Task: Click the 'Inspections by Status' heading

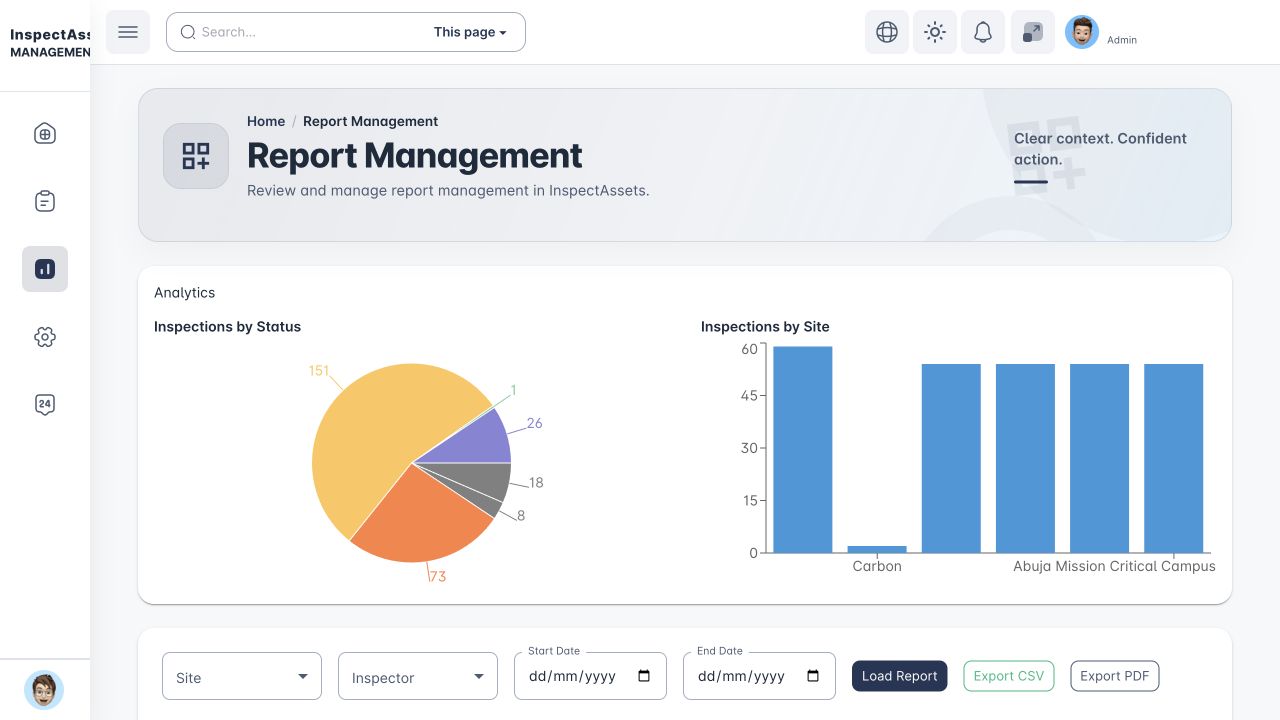Action: 227,327
